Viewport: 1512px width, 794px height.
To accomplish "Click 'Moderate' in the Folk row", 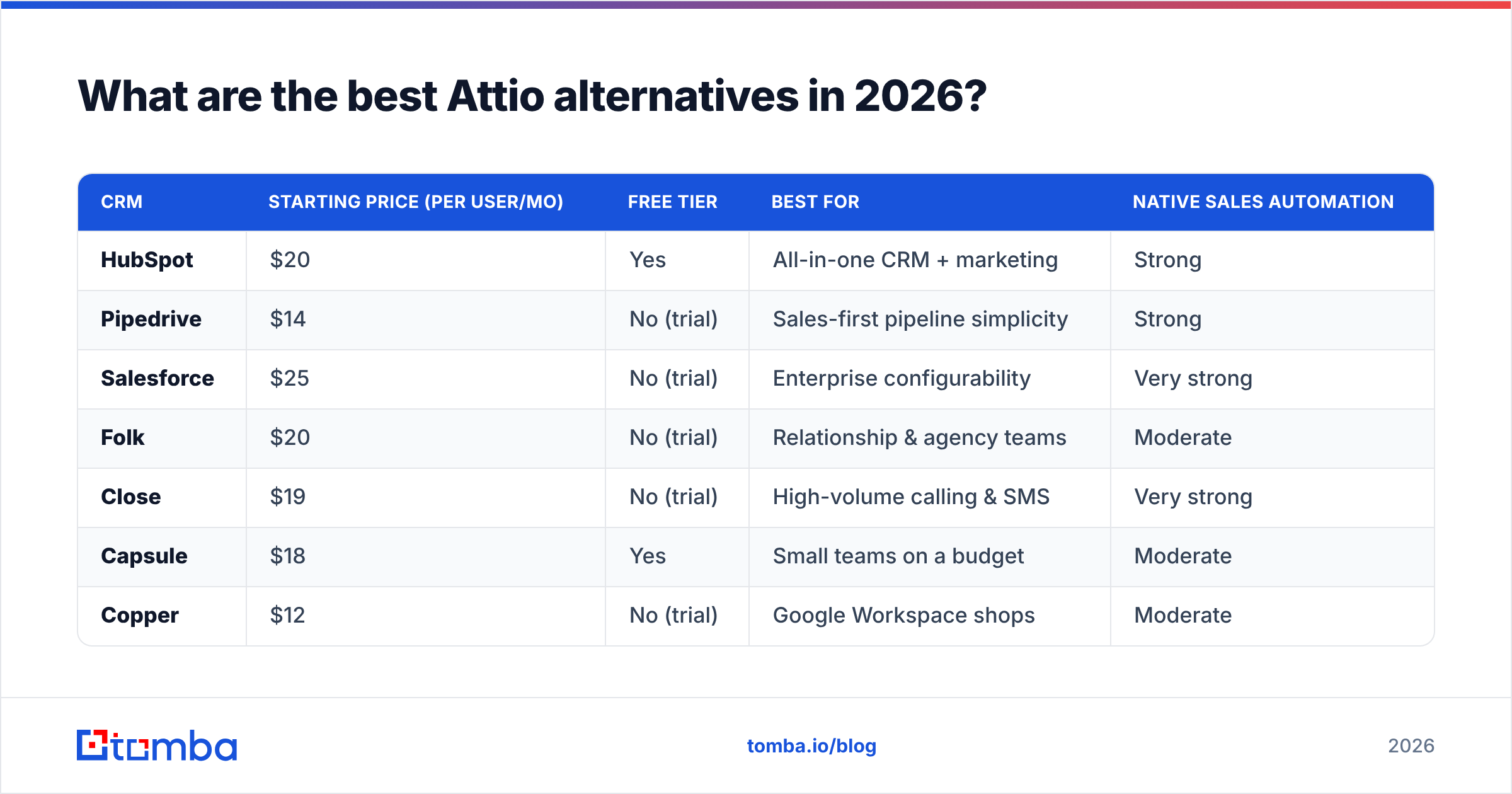I will pyautogui.click(x=1183, y=437).
